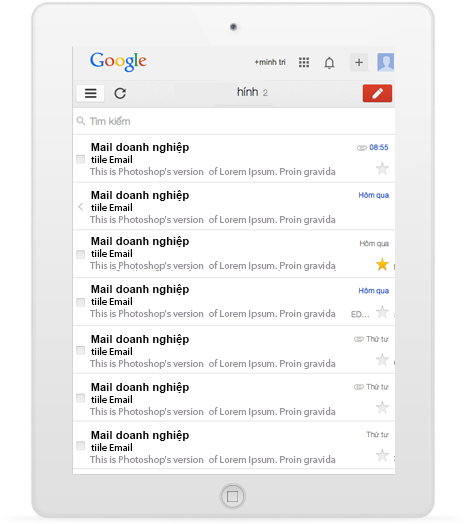
Task: Tick checkbox of the last Thứ tư email
Action: coord(81,446)
